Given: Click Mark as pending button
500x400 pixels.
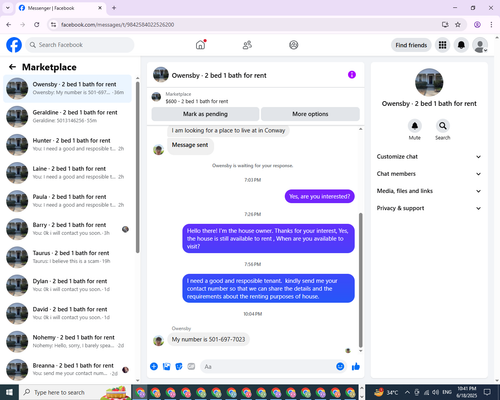Looking at the screenshot, I should 205,114.
